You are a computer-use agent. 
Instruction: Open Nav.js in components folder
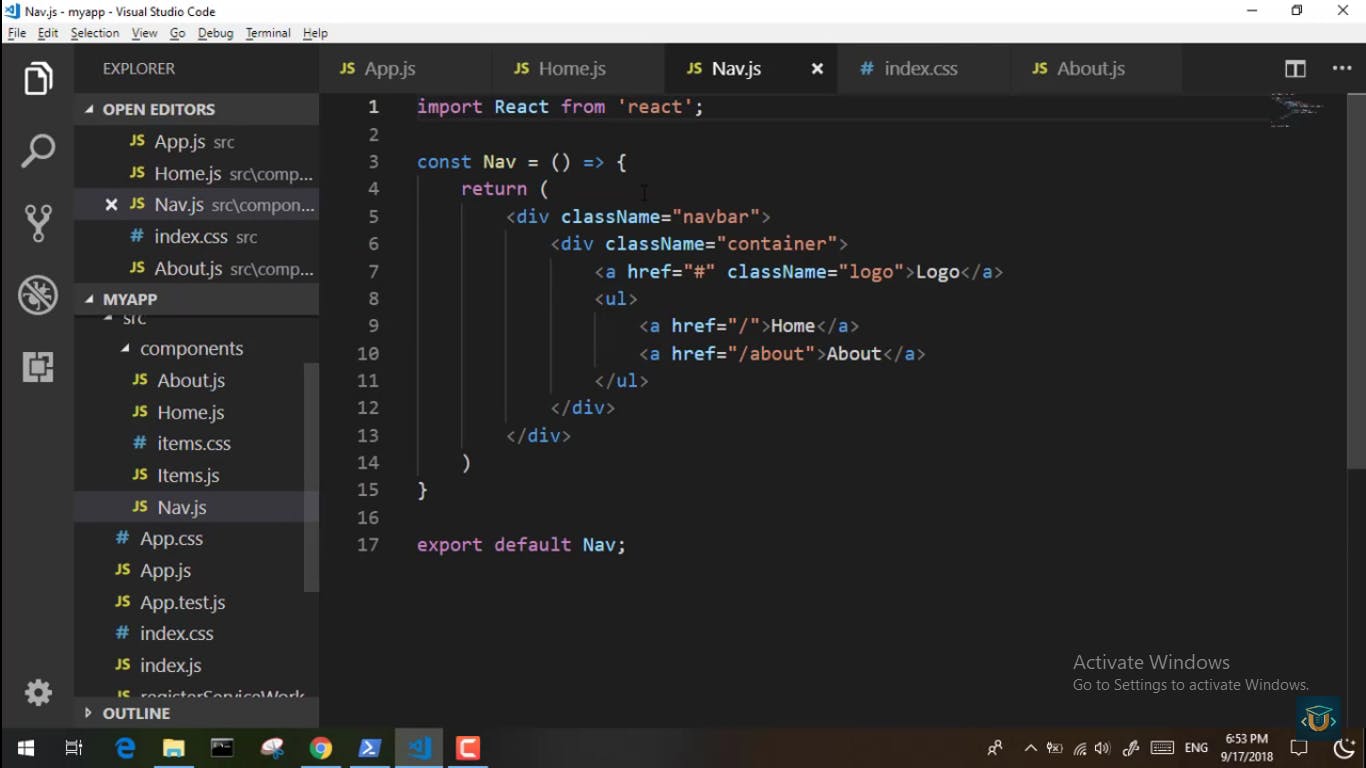190,507
